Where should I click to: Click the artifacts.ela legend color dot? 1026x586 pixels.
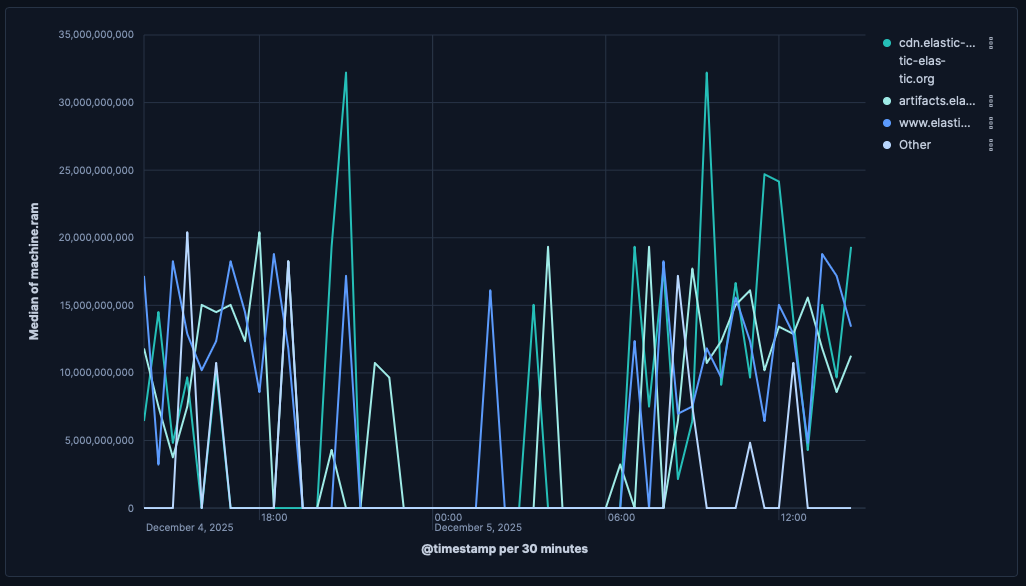(887, 101)
